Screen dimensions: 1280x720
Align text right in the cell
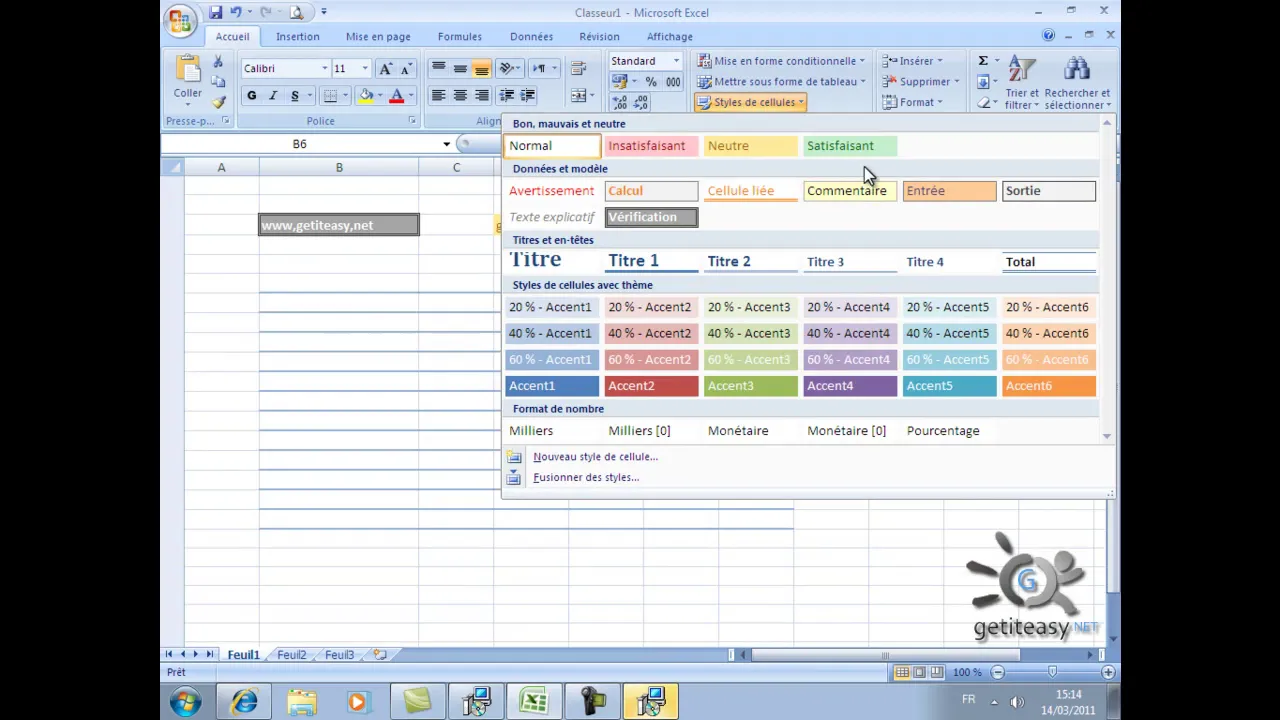click(482, 95)
